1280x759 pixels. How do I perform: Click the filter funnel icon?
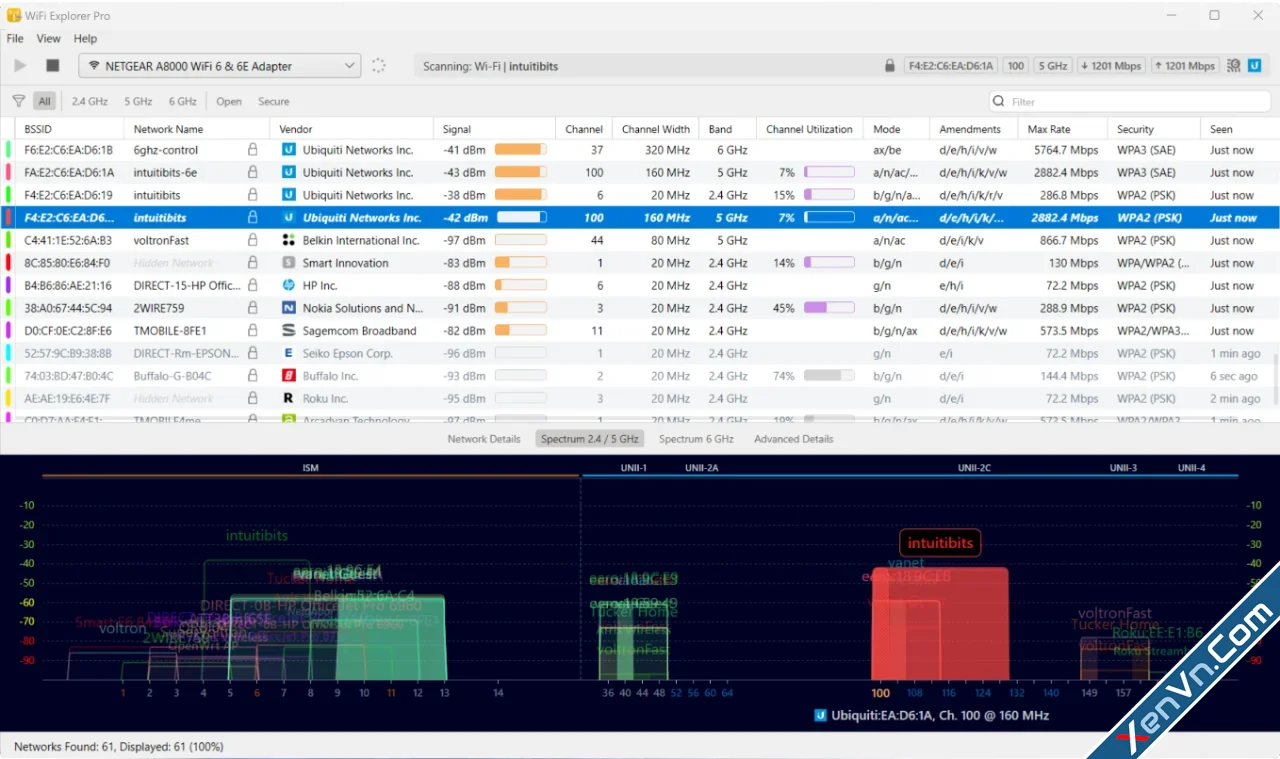click(19, 101)
